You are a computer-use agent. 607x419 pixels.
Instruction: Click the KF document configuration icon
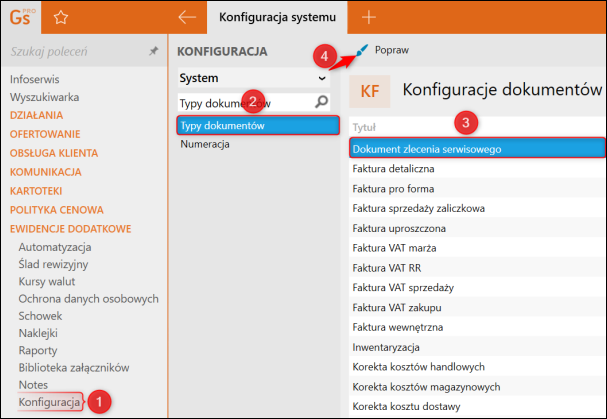click(x=370, y=90)
